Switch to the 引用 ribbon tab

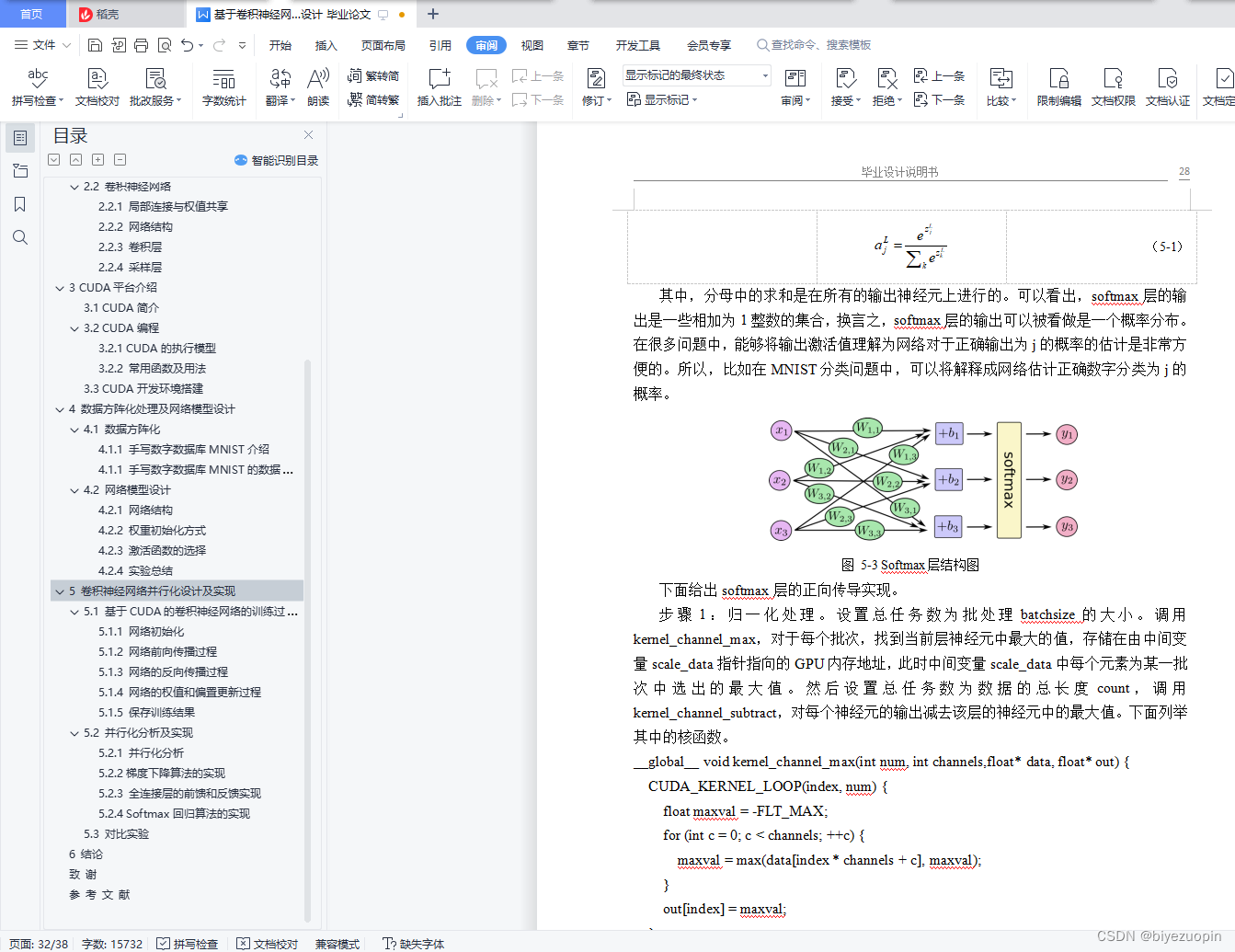tap(440, 45)
